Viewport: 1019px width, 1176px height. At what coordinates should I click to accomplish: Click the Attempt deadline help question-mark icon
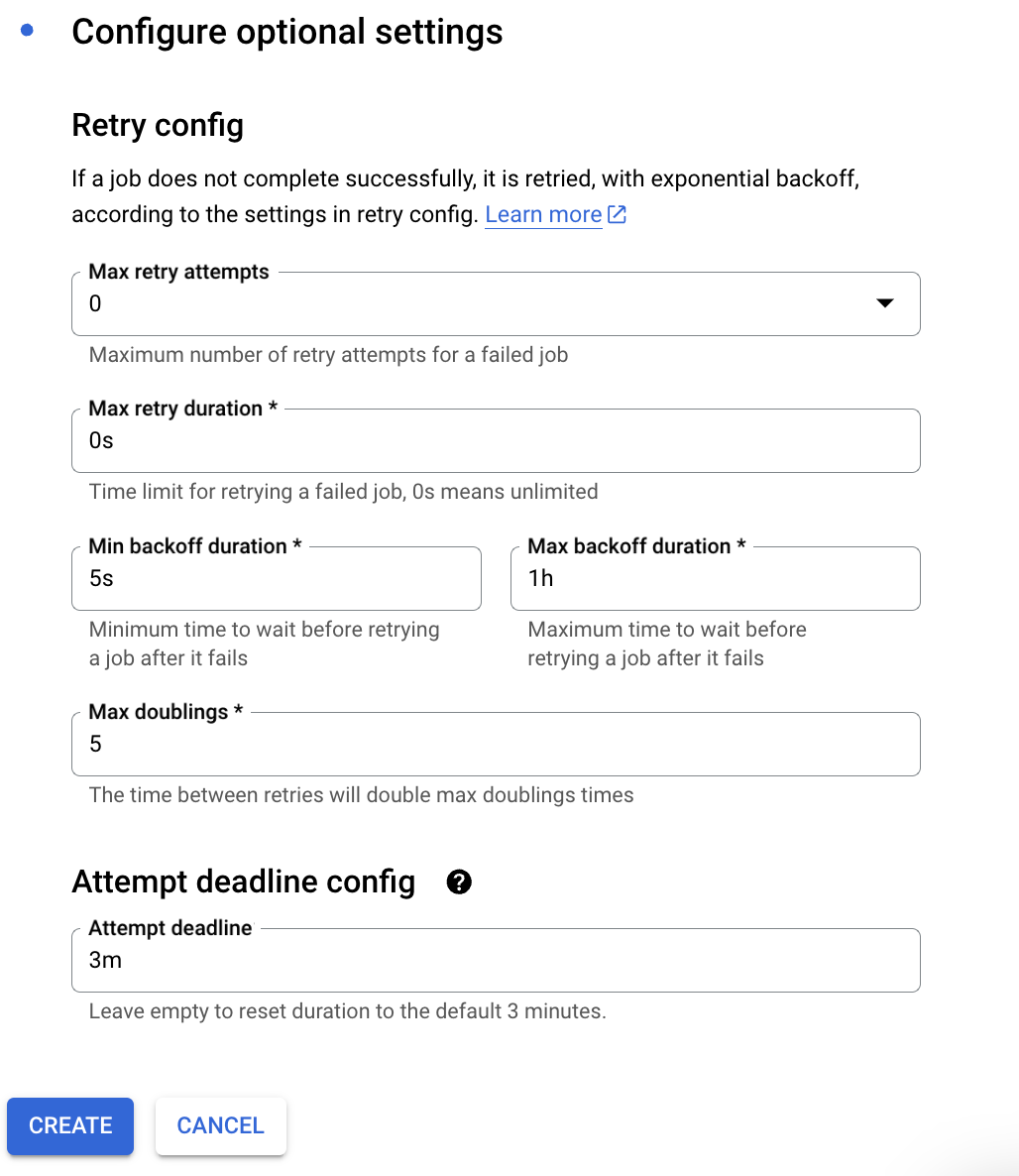459,882
